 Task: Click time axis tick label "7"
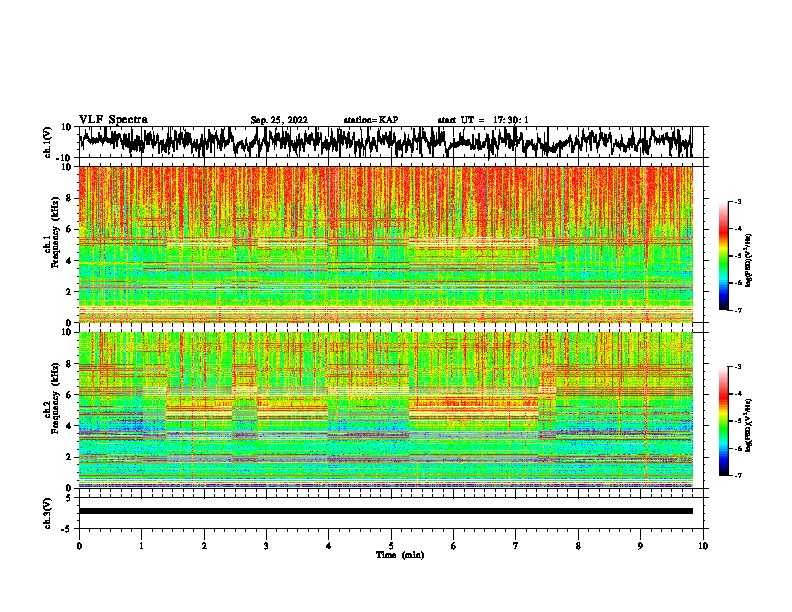point(516,546)
